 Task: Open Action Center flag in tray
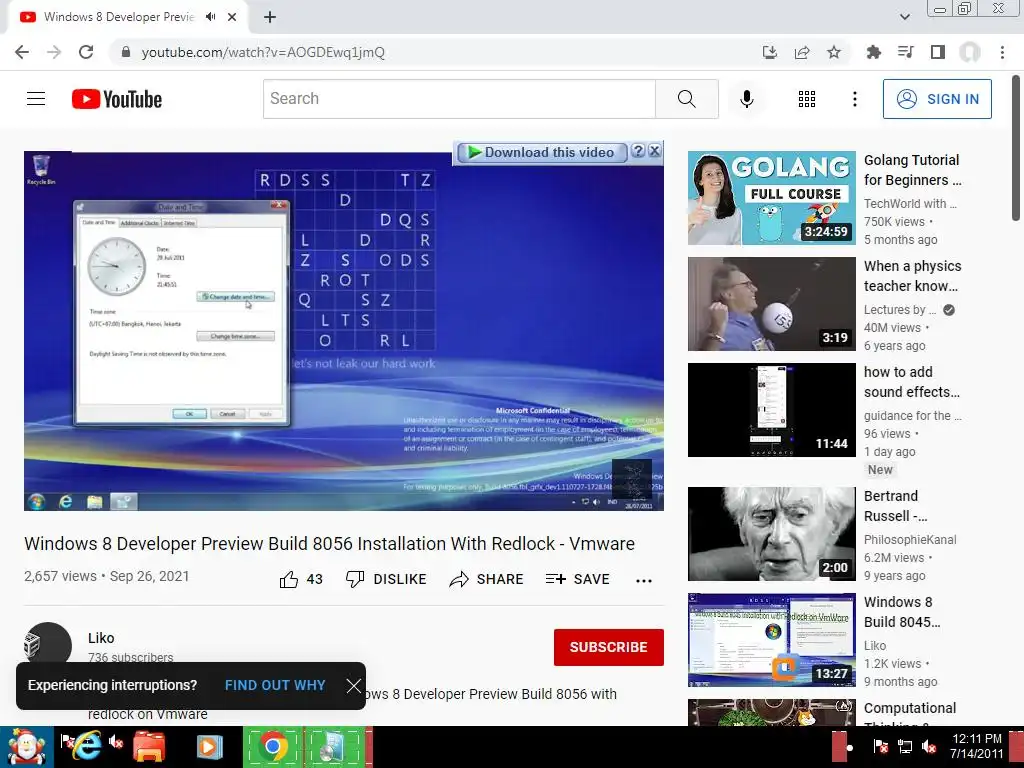[880, 746]
